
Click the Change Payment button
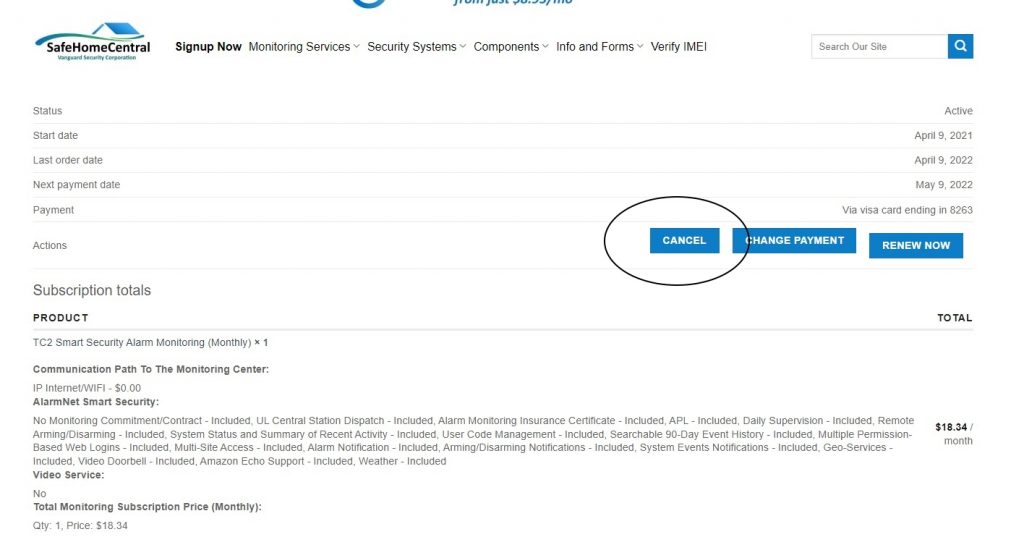(x=794, y=240)
